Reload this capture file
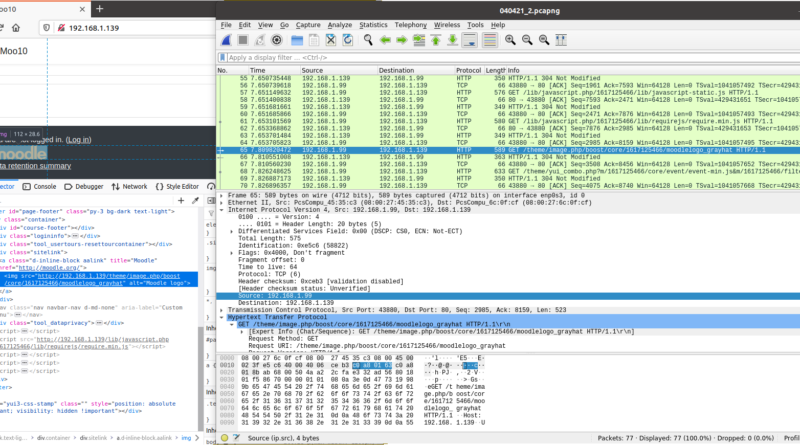Screen dimensions: 800x445 pyautogui.click(x=347, y=40)
